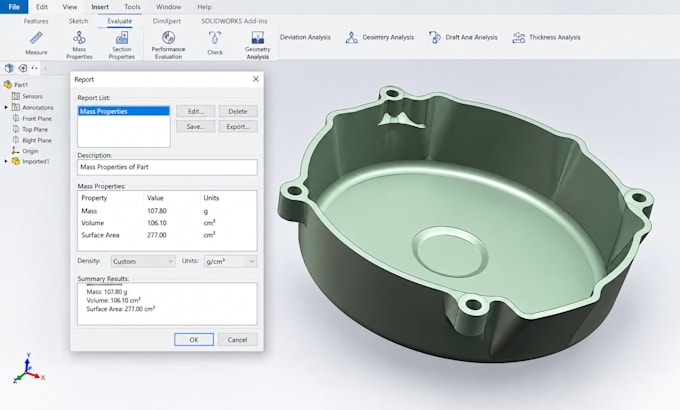Click the Description field with Mass Properties of Part
The image size is (680, 410).
(167, 167)
